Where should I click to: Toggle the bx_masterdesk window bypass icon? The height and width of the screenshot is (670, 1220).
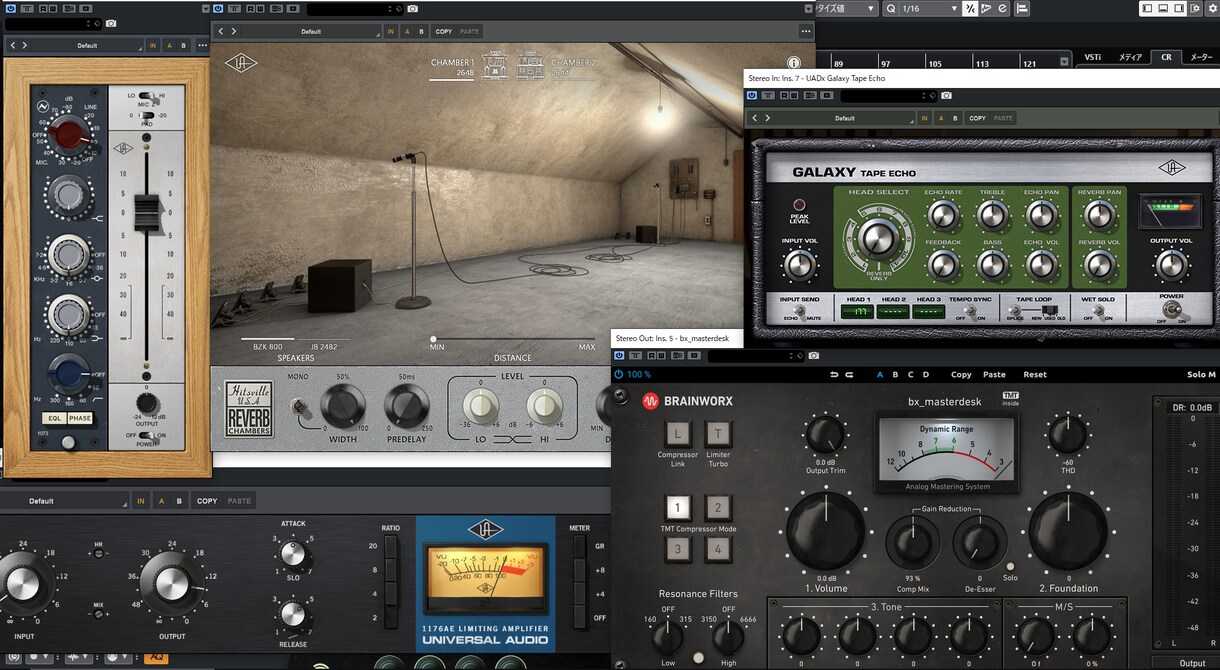coord(619,355)
